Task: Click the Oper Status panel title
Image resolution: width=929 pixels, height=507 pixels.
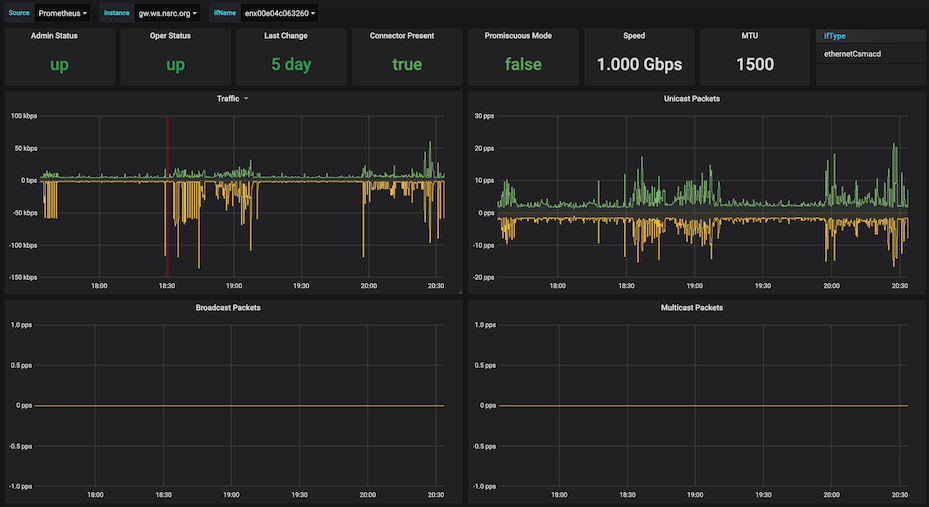Action: click(x=175, y=36)
